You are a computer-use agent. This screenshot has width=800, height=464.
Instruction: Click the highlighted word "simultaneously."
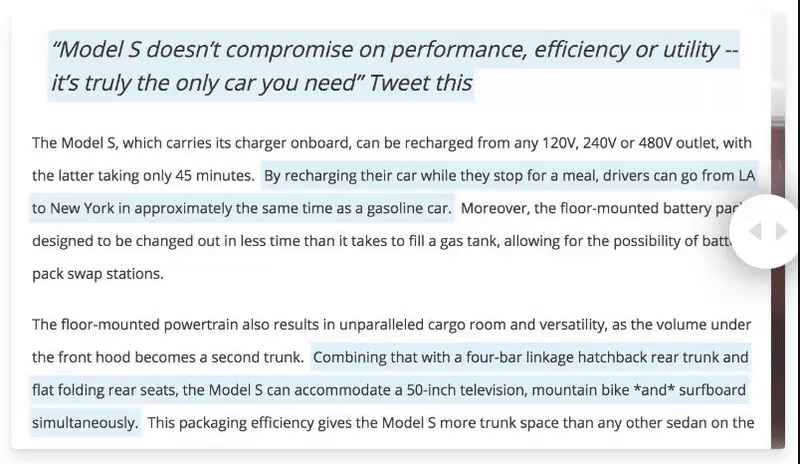85,423
